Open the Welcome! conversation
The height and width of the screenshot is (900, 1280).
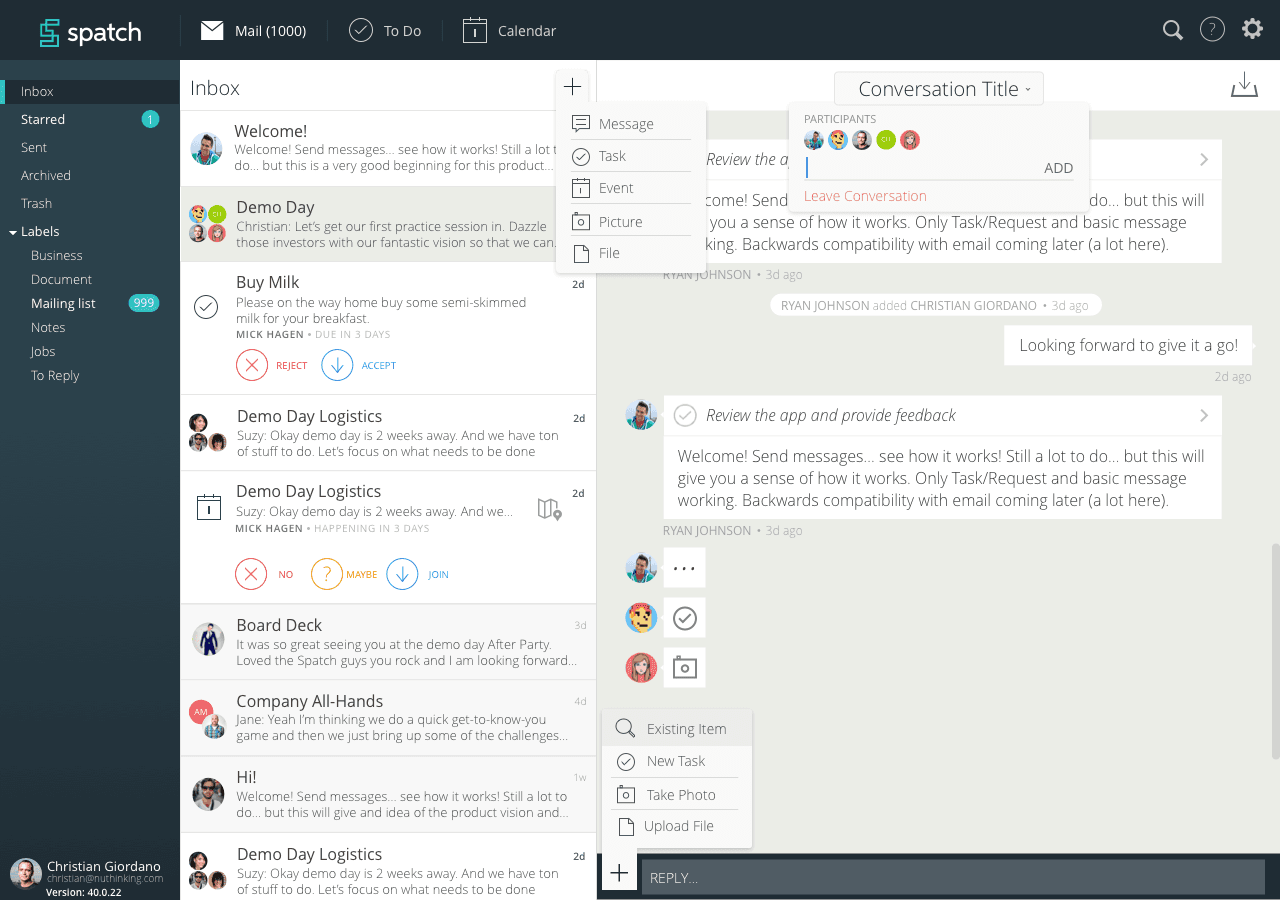(x=388, y=148)
